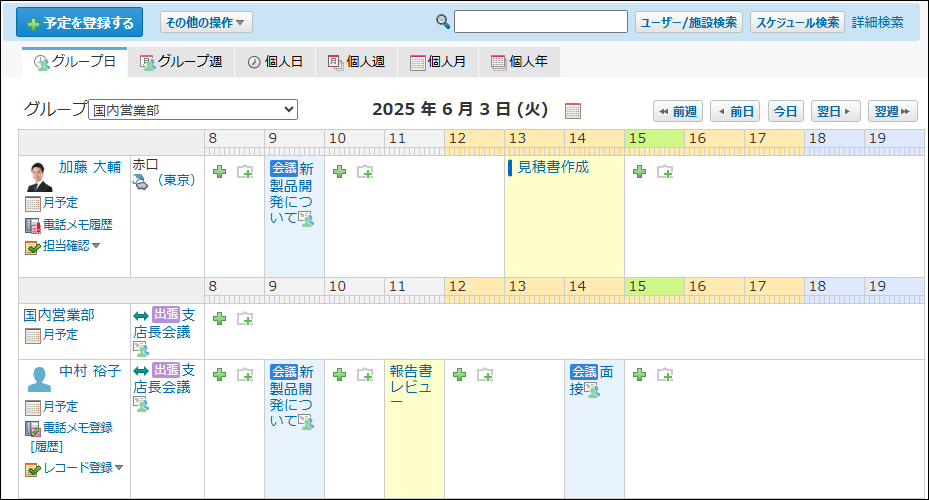Open the グループ selection dropdown
This screenshot has height=500, width=929.
(x=192, y=110)
